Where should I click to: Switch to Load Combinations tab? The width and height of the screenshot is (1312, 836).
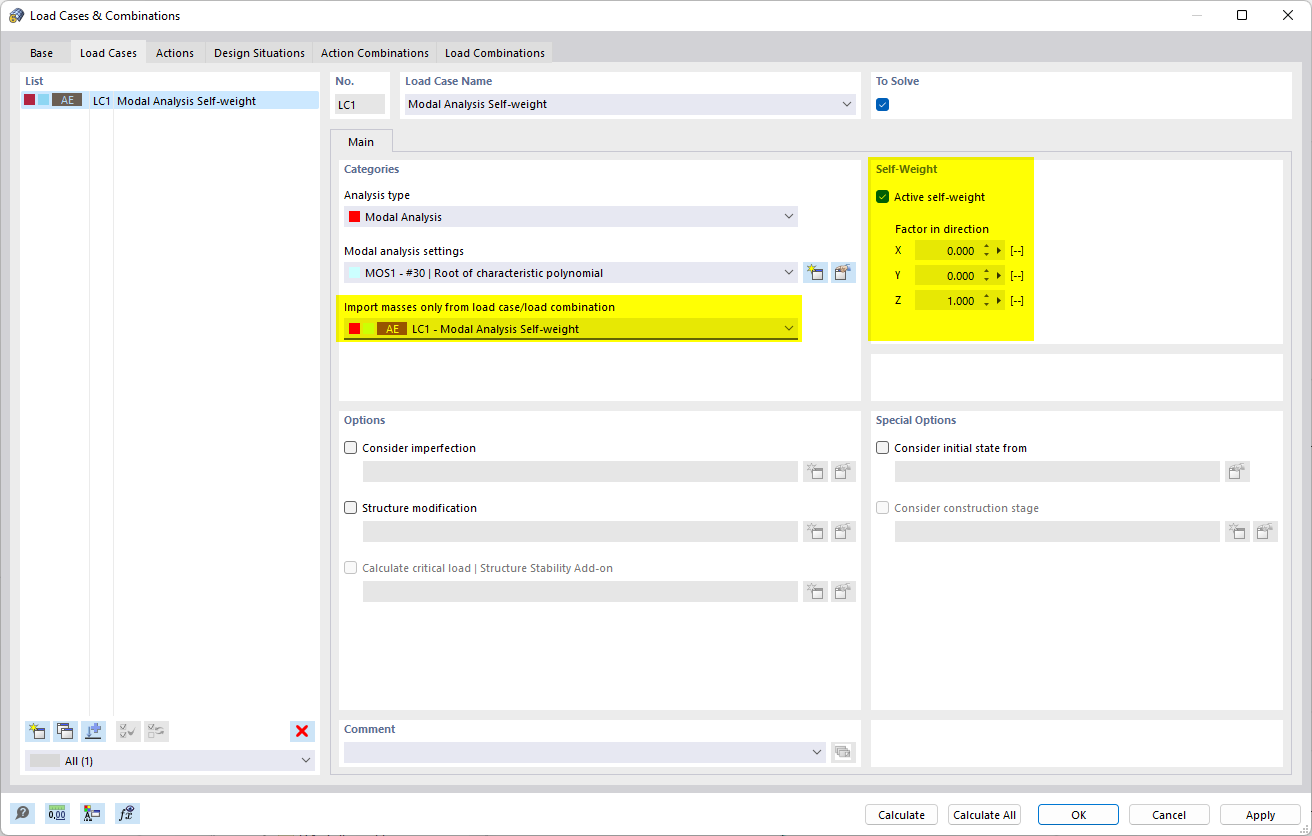pos(495,53)
